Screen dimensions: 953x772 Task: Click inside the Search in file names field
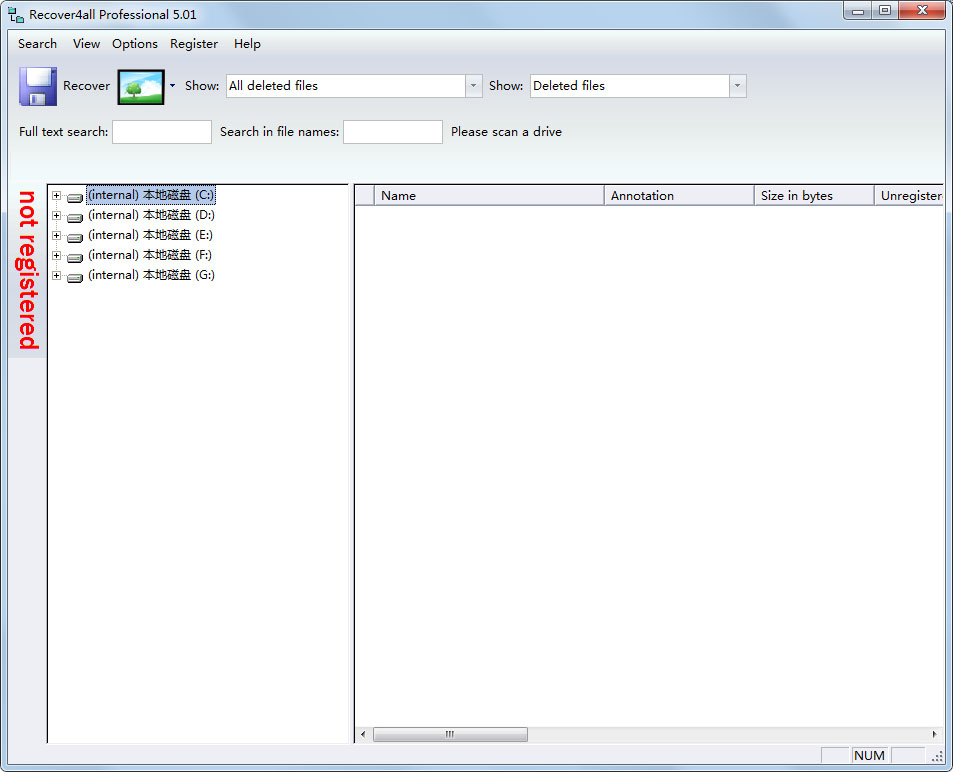392,131
